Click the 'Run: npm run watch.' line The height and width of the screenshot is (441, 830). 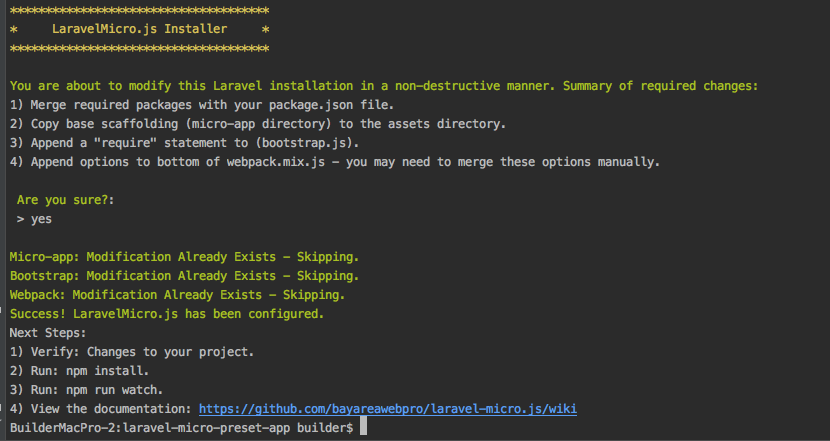pyautogui.click(x=86, y=390)
